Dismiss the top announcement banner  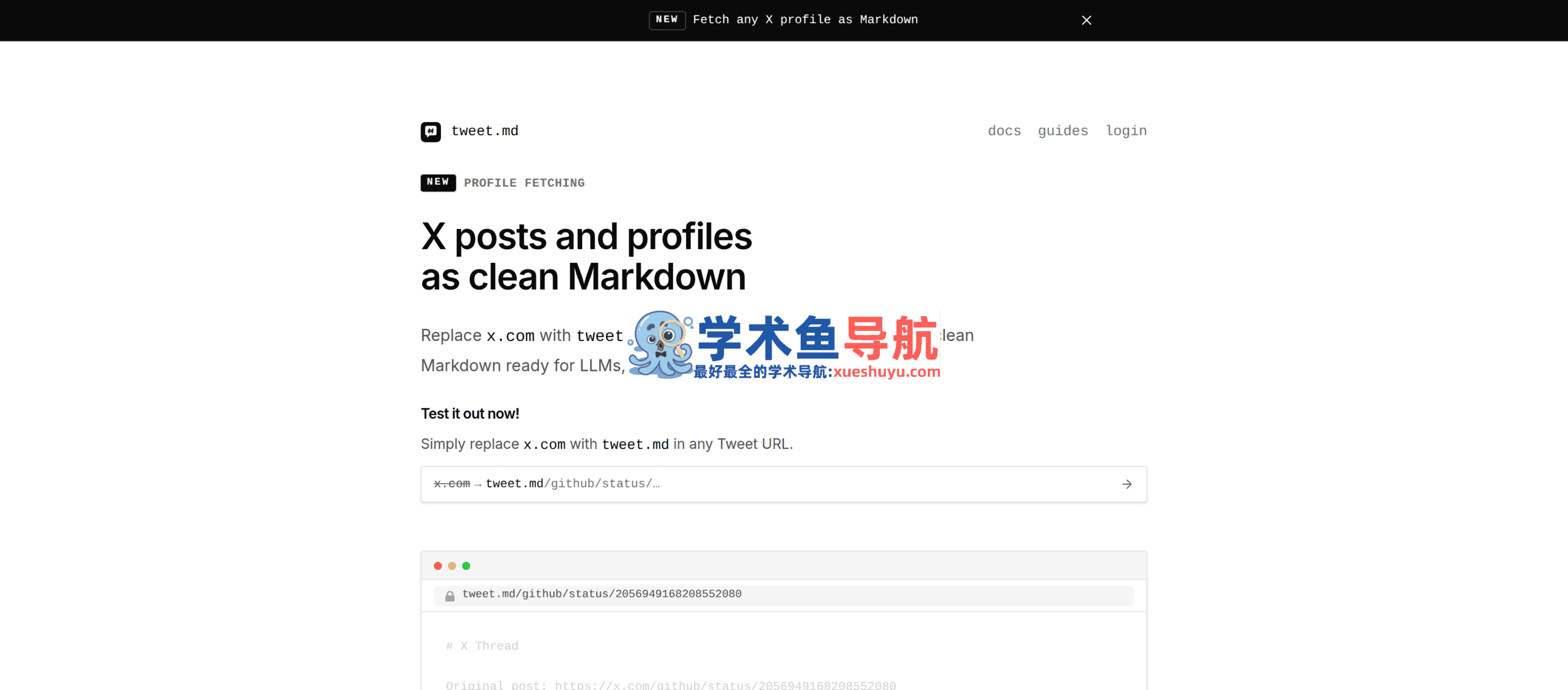1086,20
